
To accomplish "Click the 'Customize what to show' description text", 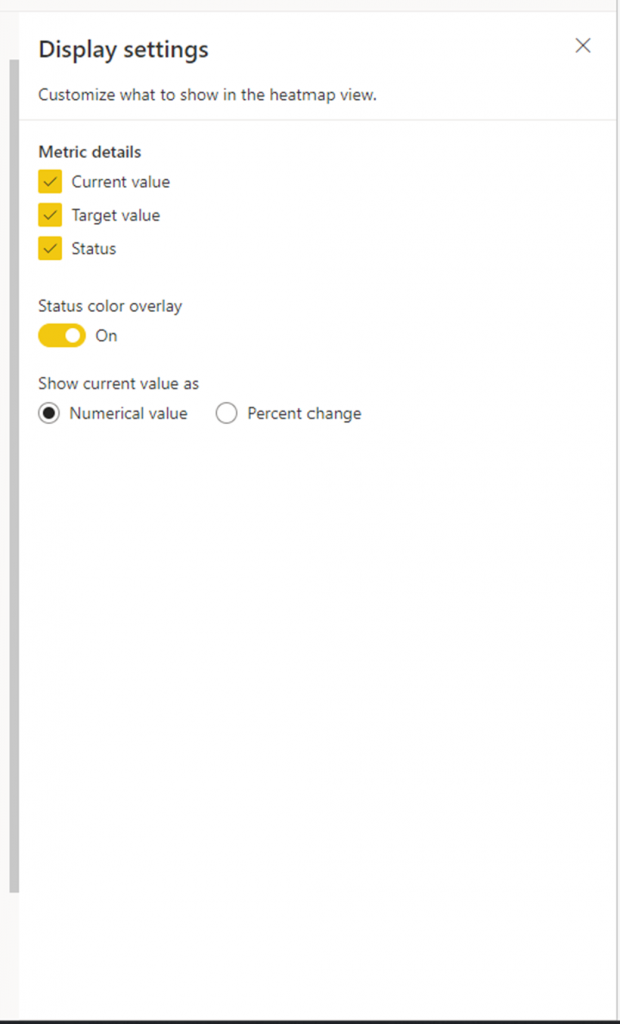I will point(208,95).
